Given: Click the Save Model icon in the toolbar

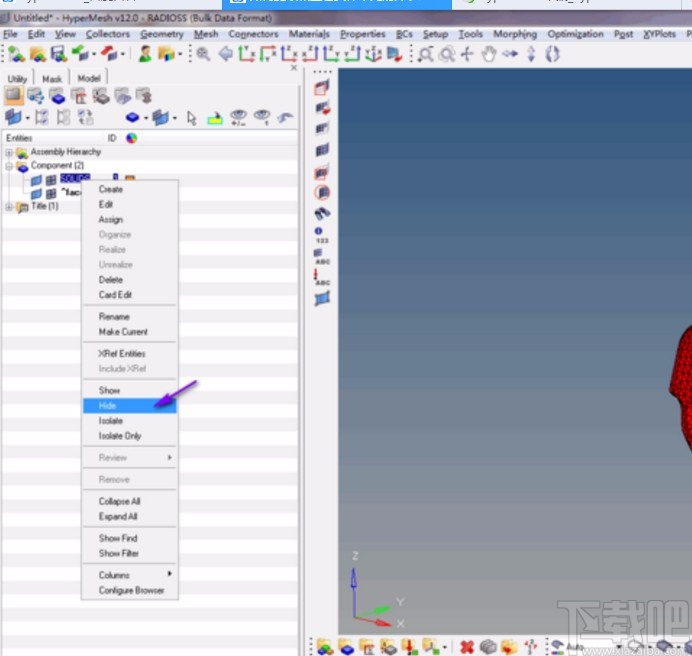Looking at the screenshot, I should (57, 54).
